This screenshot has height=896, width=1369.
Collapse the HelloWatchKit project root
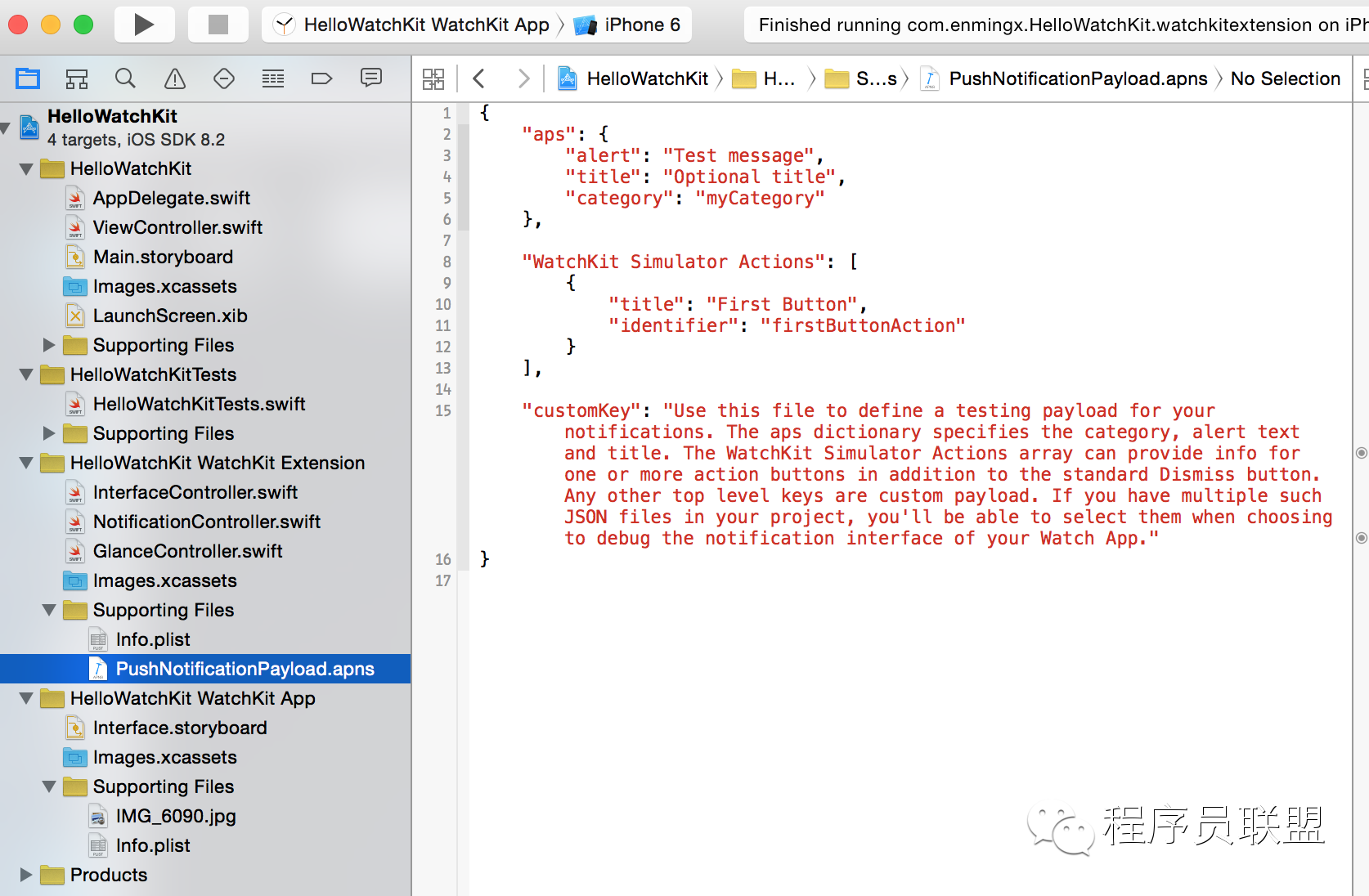(6, 128)
